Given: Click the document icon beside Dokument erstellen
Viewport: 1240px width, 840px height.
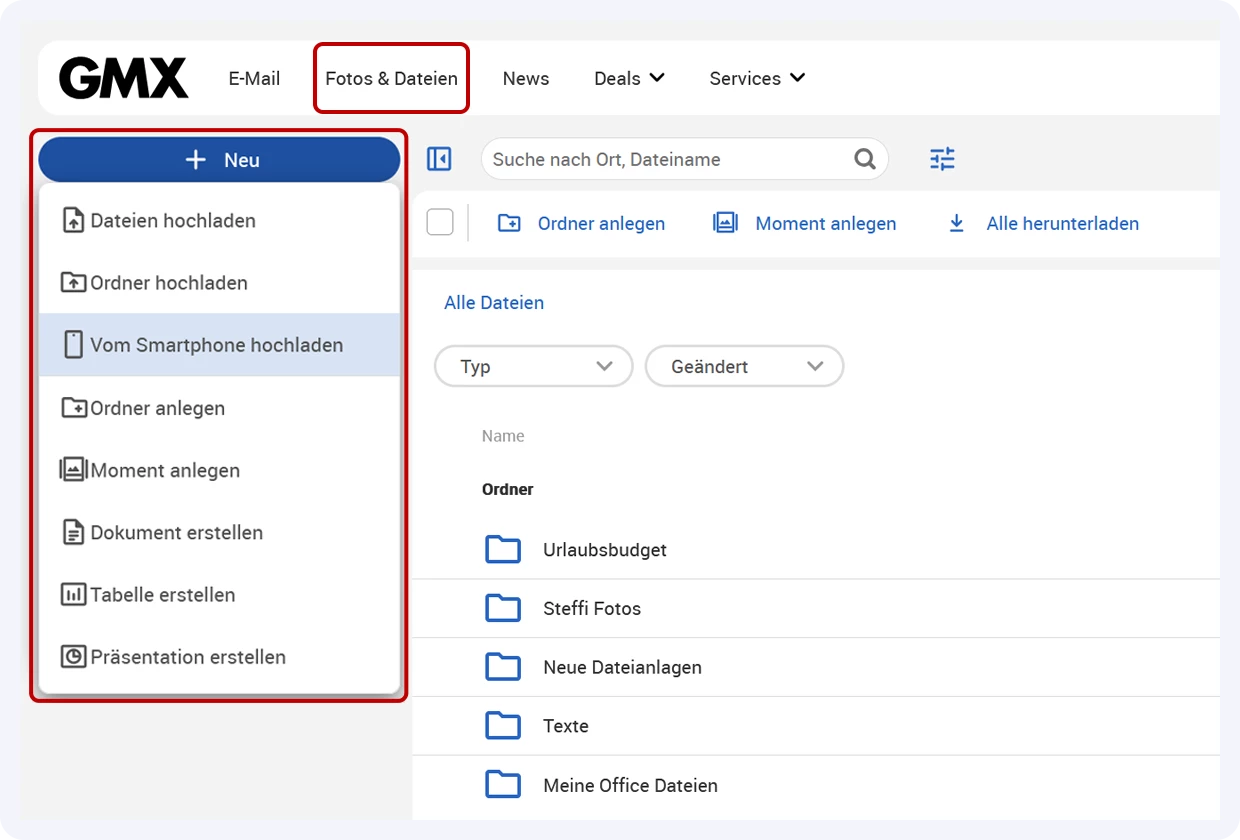Looking at the screenshot, I should (x=73, y=532).
